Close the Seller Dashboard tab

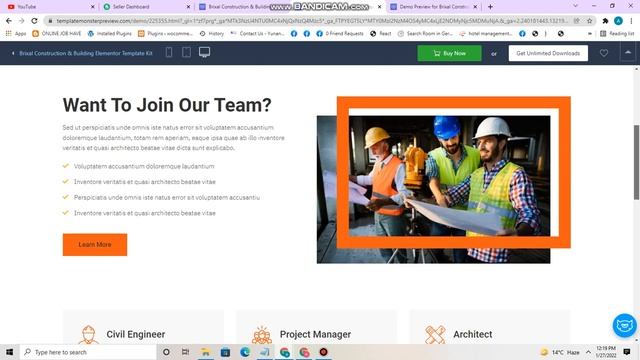click(x=189, y=7)
